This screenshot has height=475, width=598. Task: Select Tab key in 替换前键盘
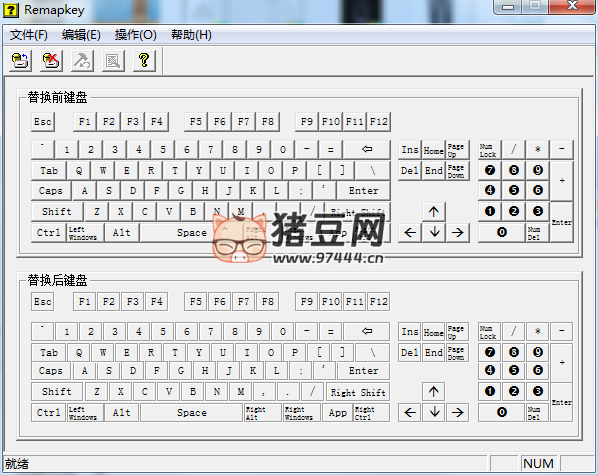49,171
